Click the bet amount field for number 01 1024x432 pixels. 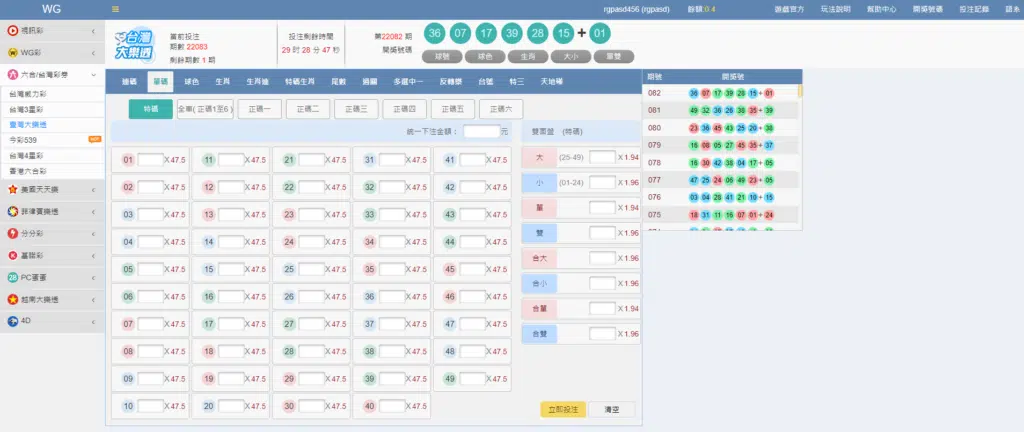[x=150, y=160]
